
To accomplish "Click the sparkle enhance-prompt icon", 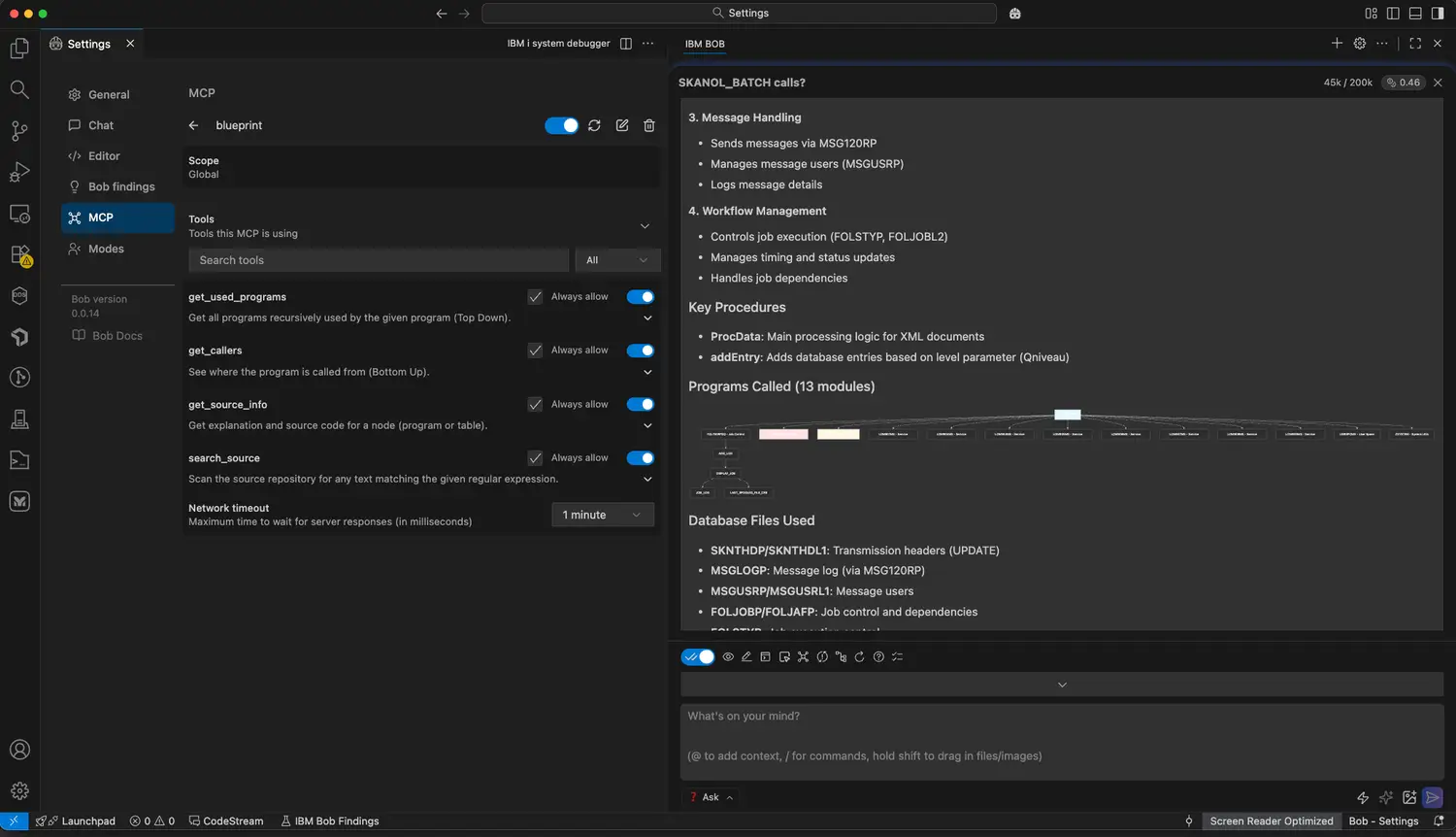I will point(1386,797).
